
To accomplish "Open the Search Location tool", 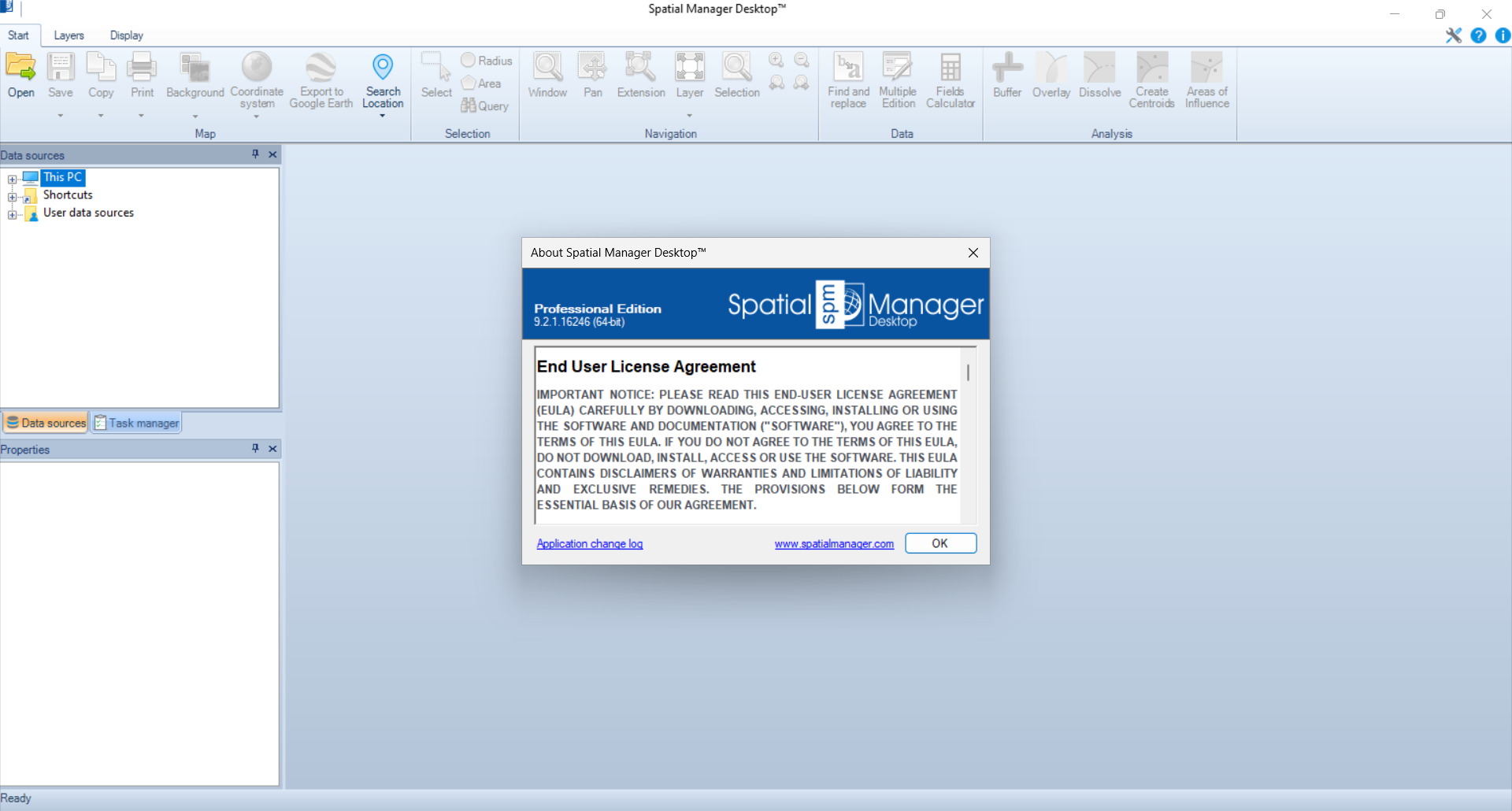I will coord(383,68).
